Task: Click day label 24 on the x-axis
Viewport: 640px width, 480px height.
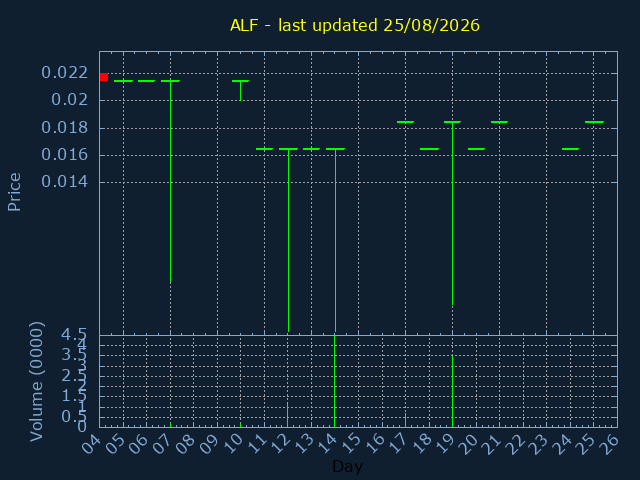Action: pyautogui.click(x=562, y=444)
